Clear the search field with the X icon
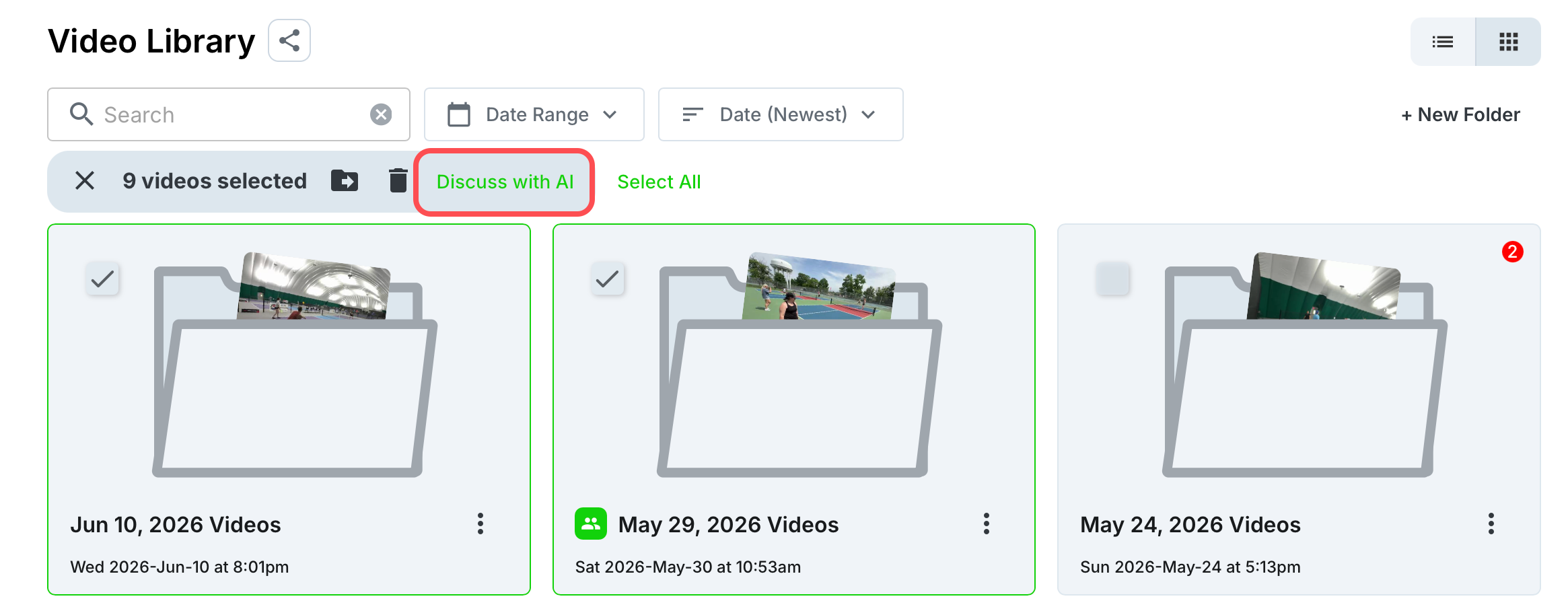The image size is (1568, 611). [381, 114]
